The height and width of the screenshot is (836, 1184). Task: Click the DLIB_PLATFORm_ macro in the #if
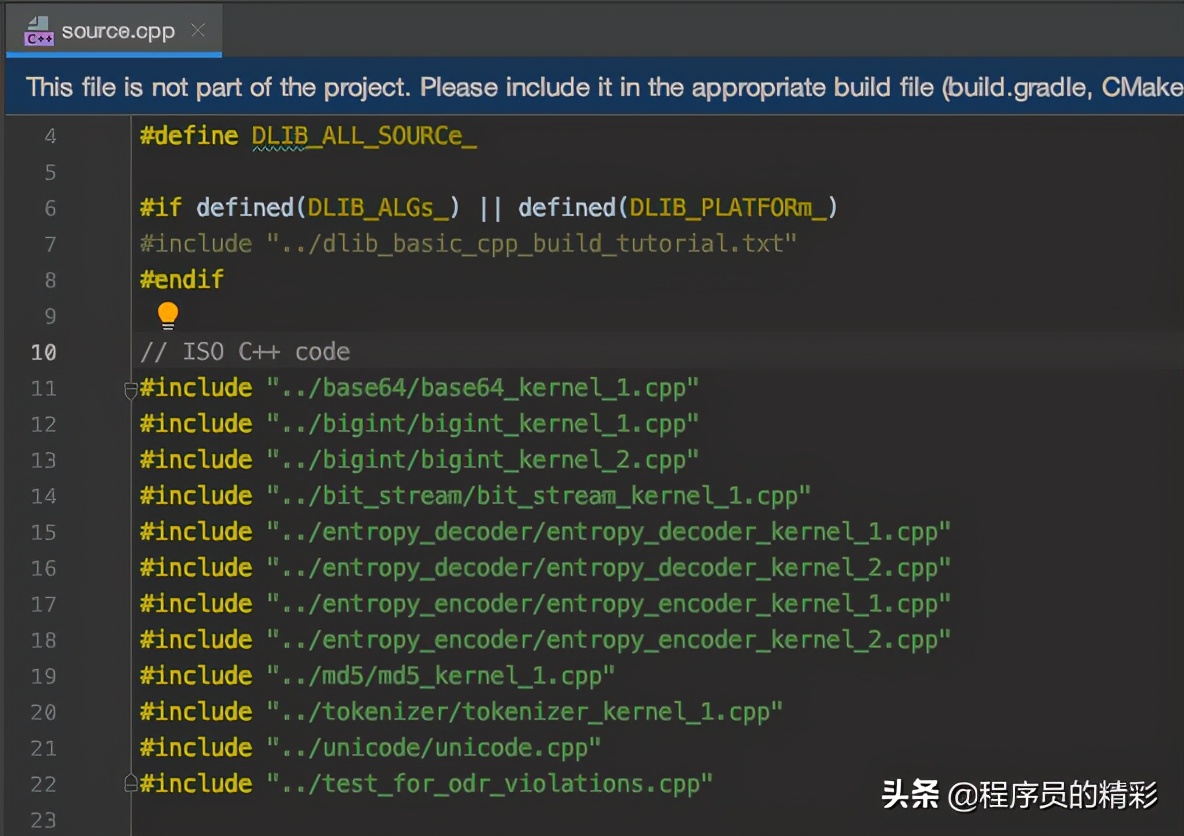click(x=728, y=208)
